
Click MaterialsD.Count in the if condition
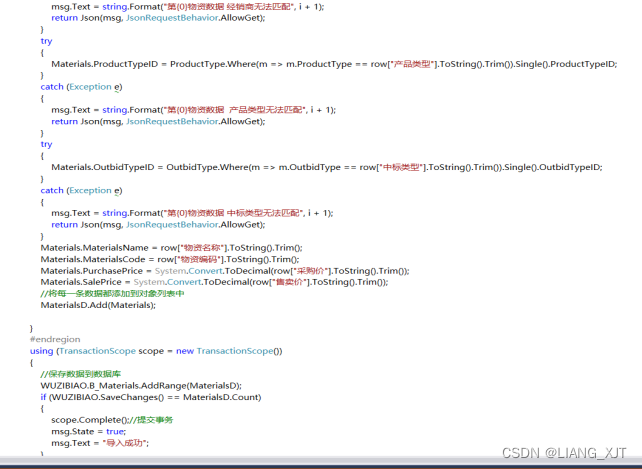click(222, 397)
